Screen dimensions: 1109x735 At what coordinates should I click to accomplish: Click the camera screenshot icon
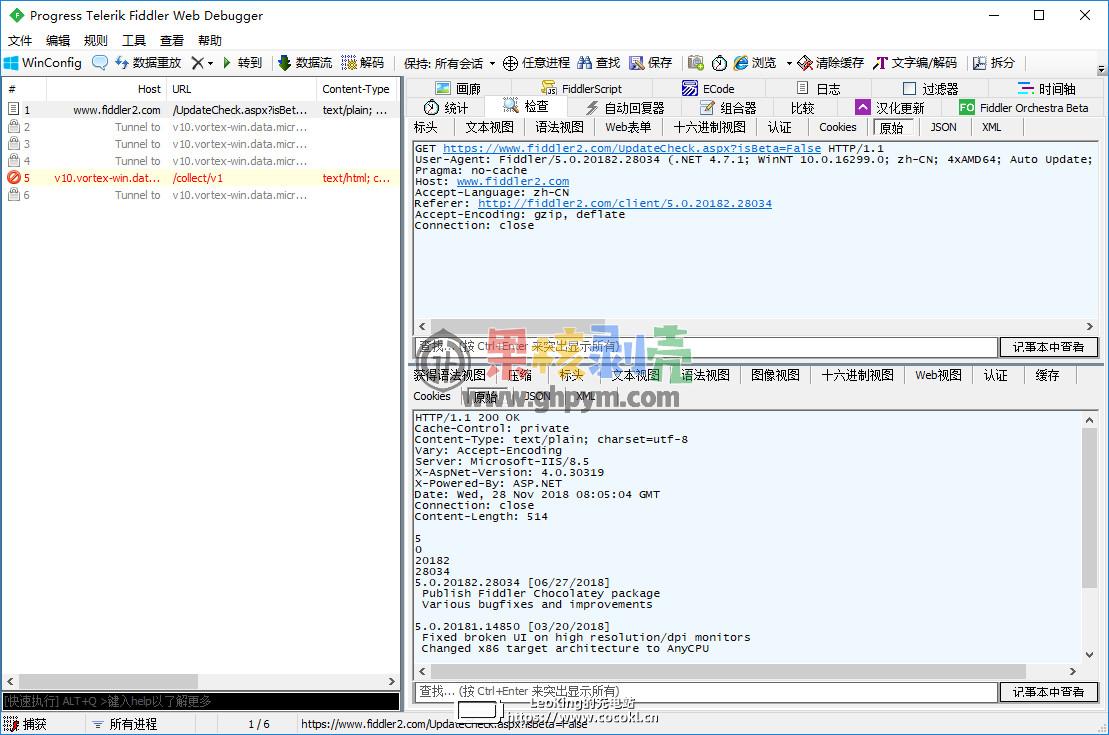pyautogui.click(x=696, y=63)
